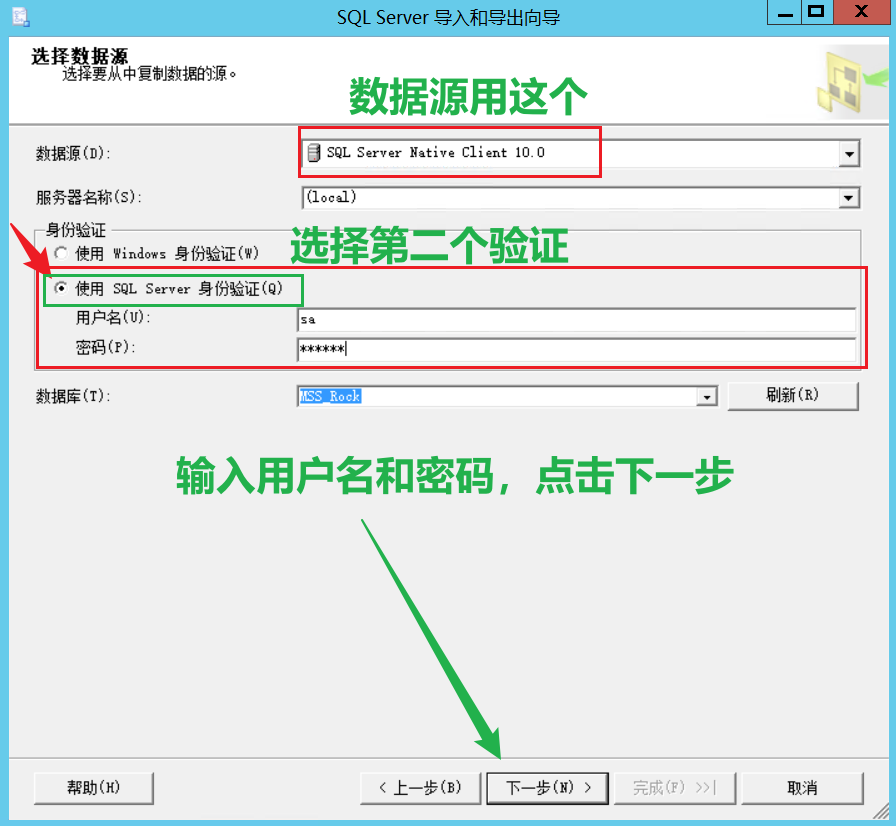The height and width of the screenshot is (826, 896).
Task: Open the database dropdown arrow
Action: point(707,396)
